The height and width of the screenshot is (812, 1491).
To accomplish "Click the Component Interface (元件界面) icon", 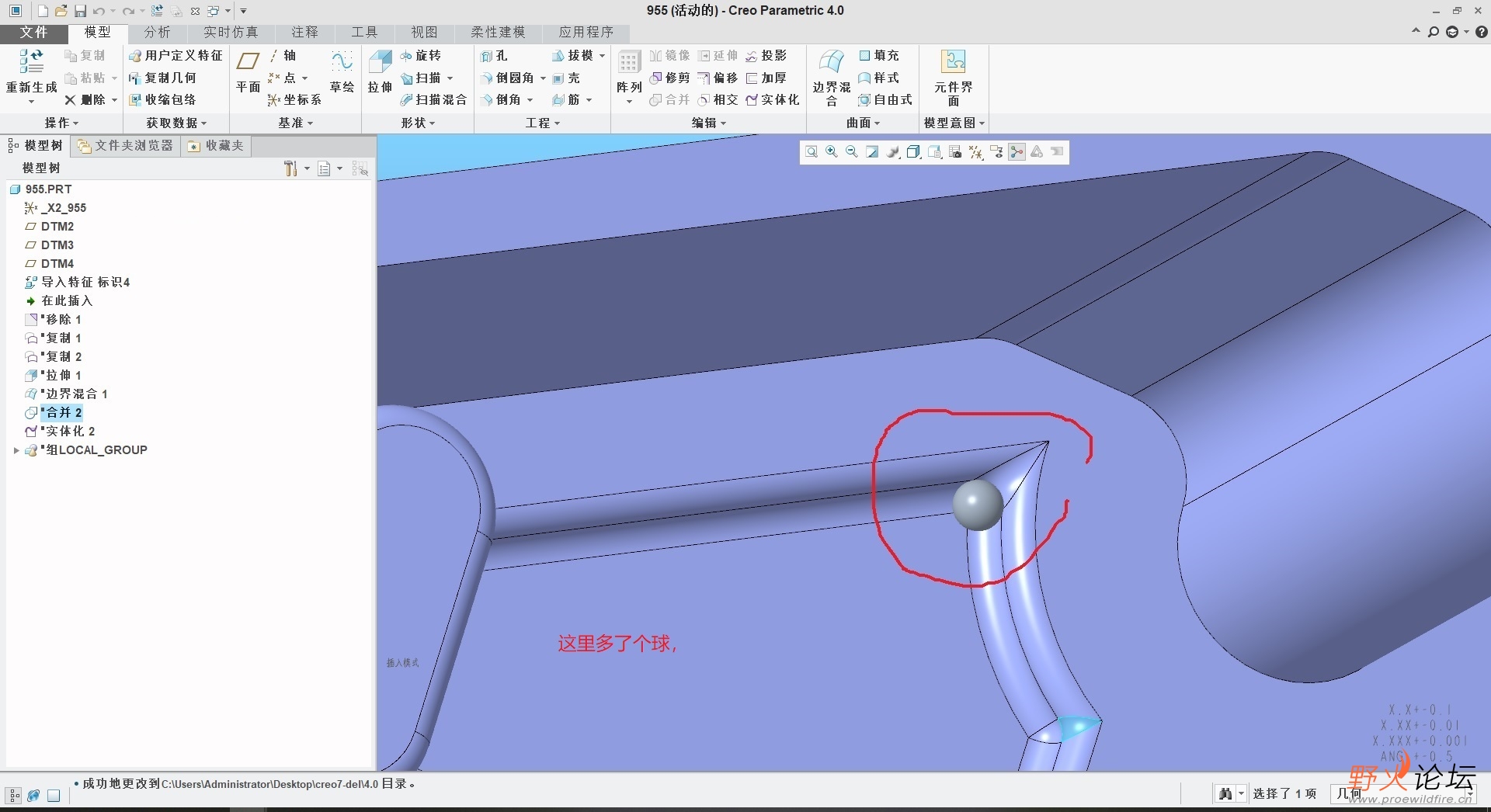I will 953,61.
